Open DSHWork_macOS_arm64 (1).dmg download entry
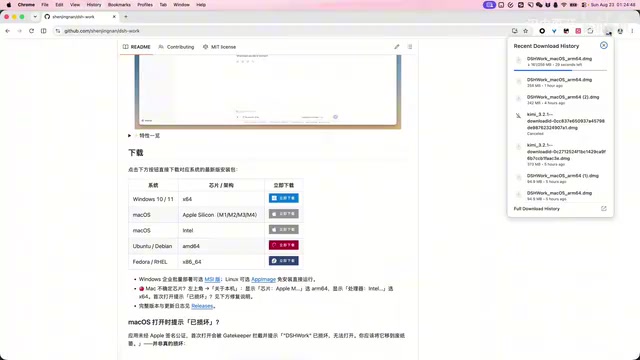 (x=560, y=178)
